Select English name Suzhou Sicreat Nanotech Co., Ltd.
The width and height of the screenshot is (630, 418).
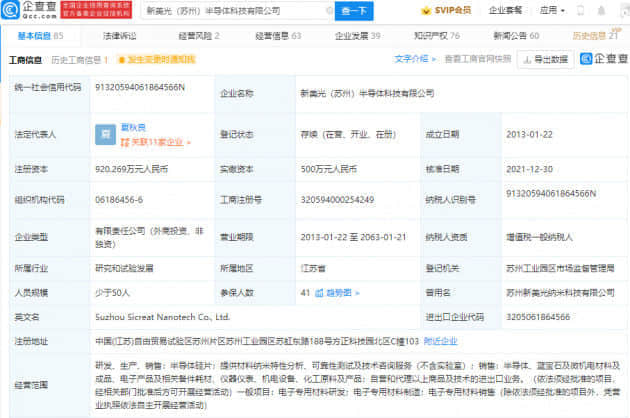pyautogui.click(x=162, y=317)
